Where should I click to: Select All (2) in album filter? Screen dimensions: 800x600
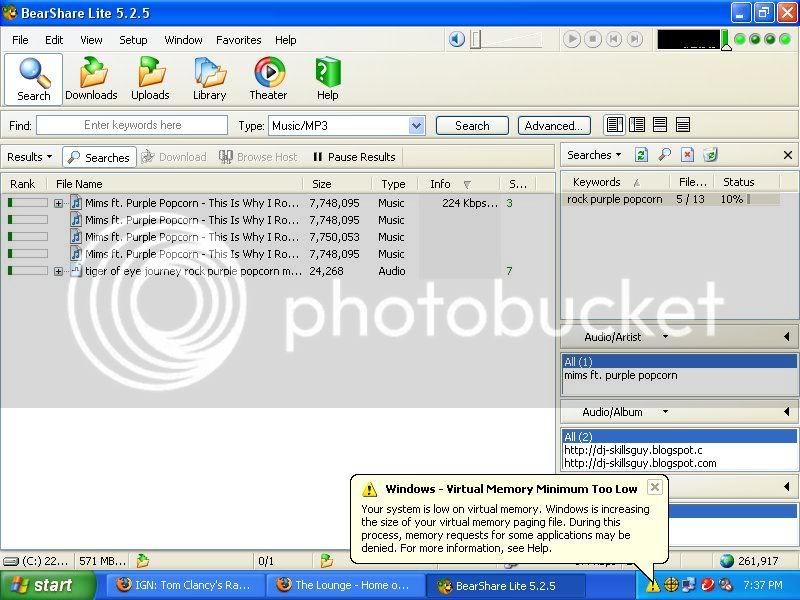[x=680, y=437]
